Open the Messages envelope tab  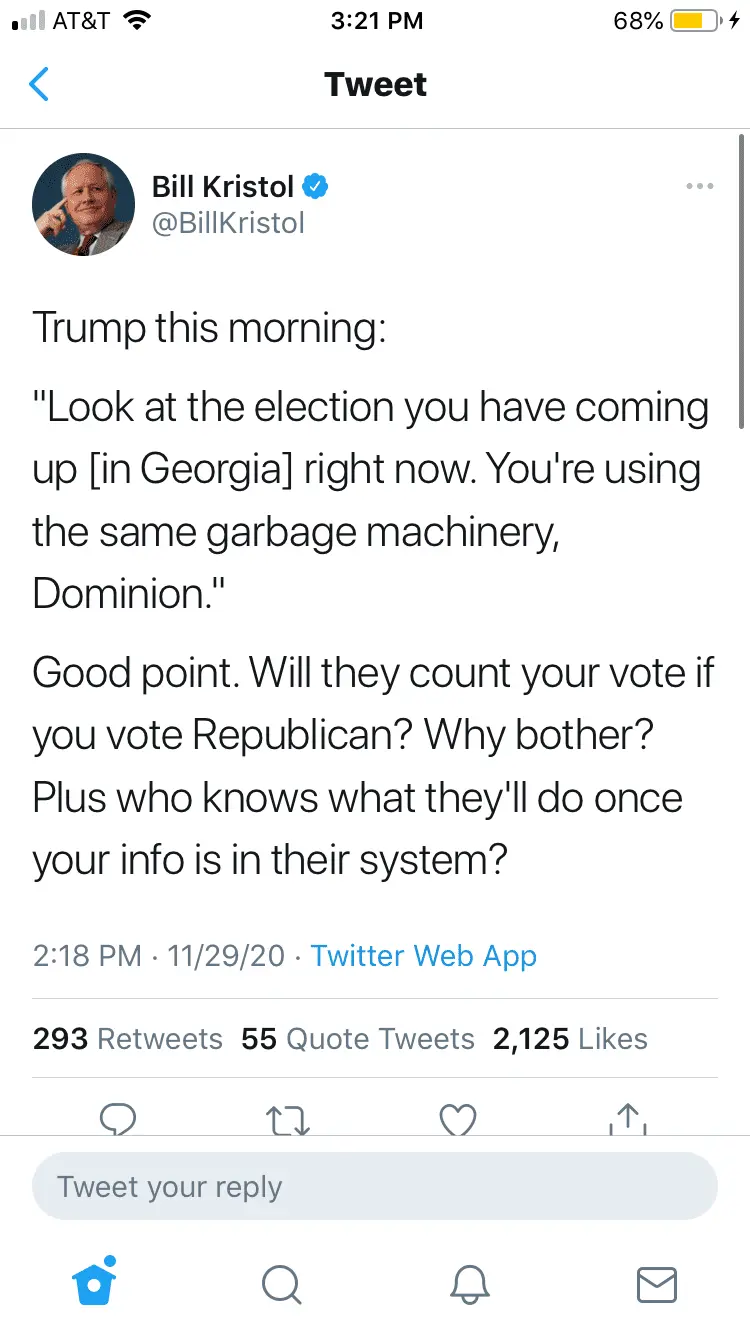click(657, 1284)
